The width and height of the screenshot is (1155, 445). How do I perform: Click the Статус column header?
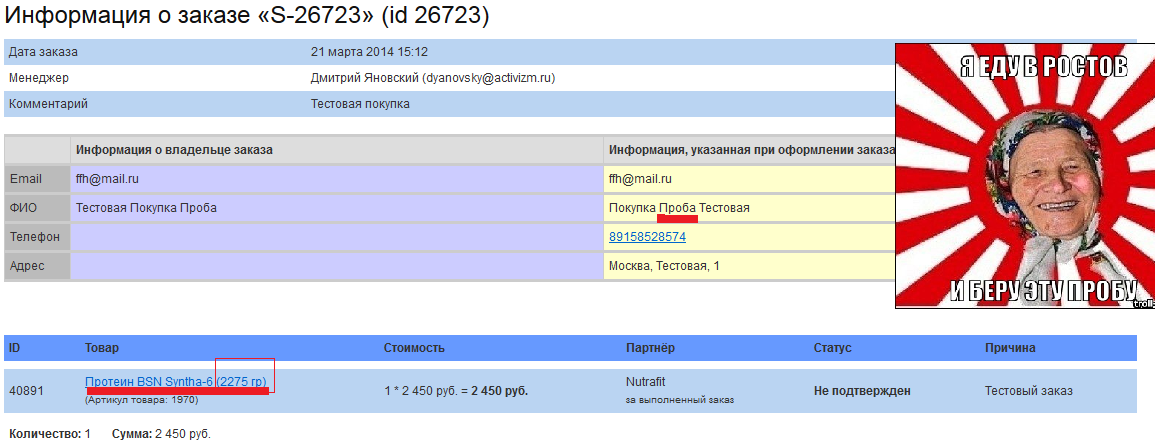(x=832, y=348)
